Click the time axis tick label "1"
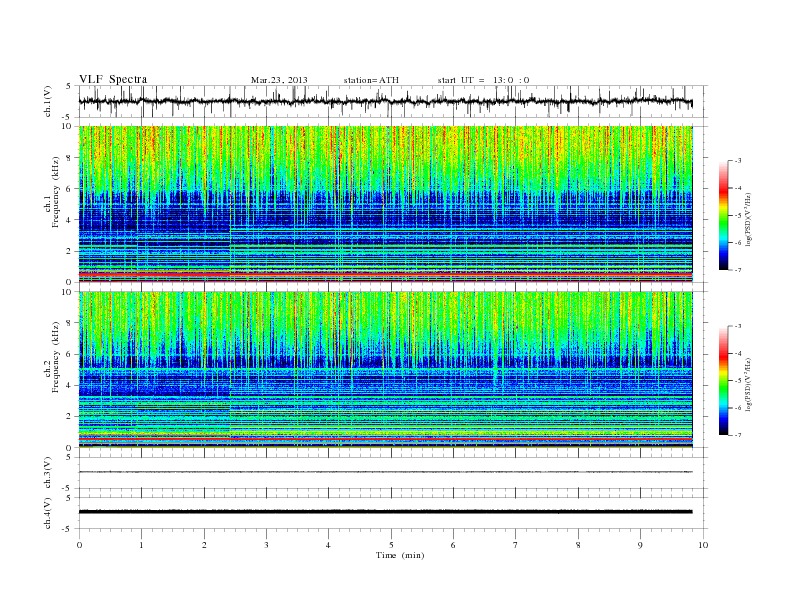Viewport: 792px width, 612px height. click(x=141, y=545)
